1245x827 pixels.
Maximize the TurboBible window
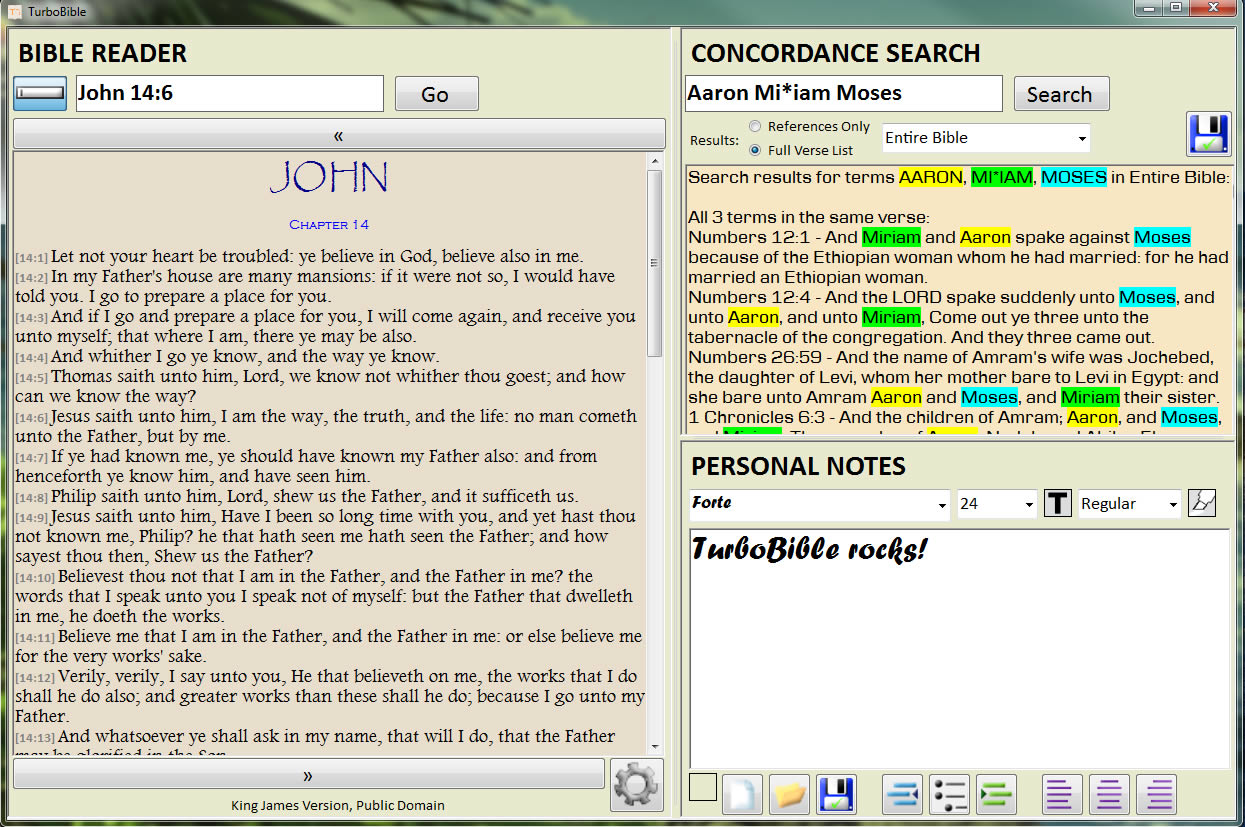[x=1176, y=8]
